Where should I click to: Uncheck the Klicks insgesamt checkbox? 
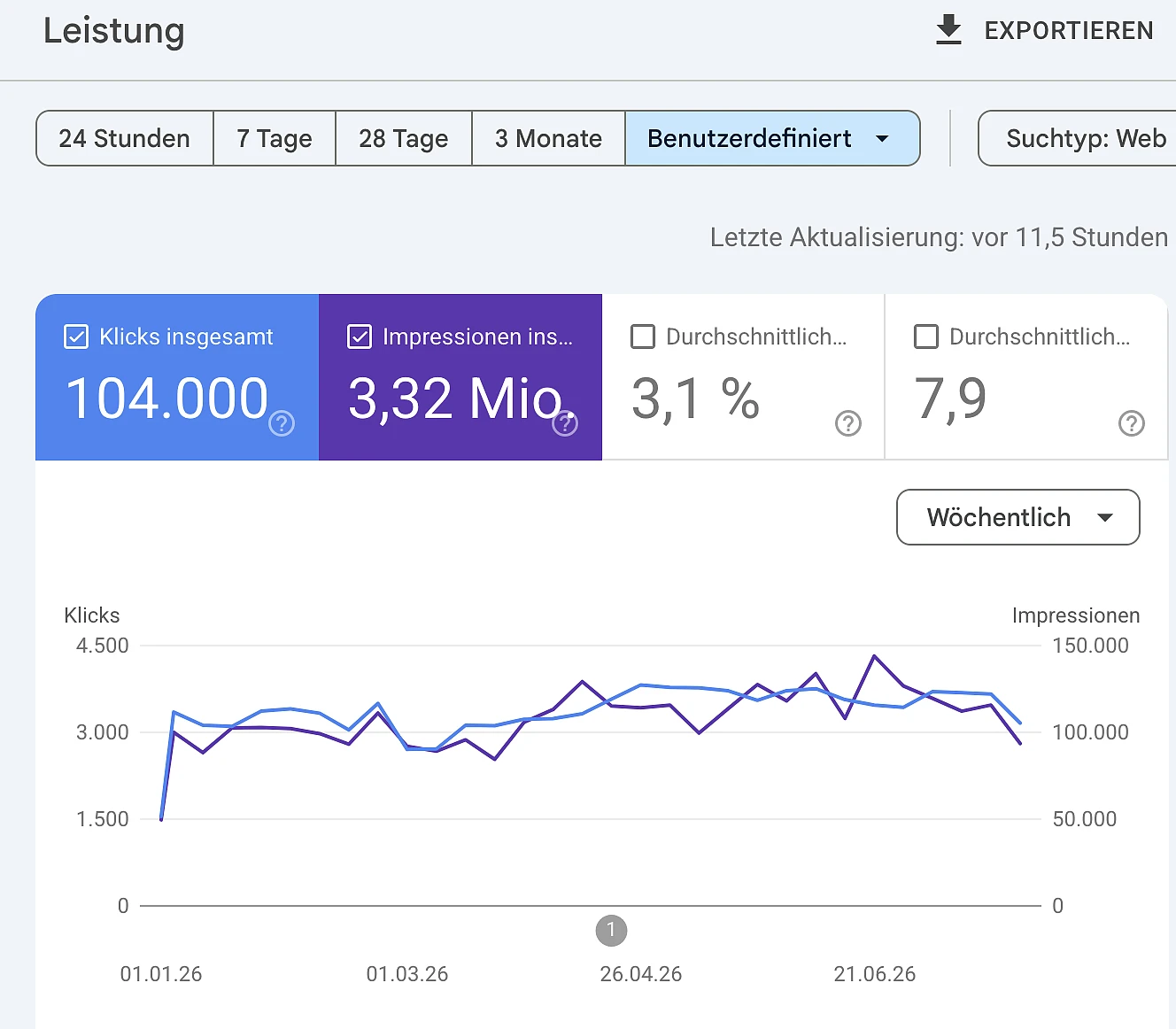(76, 337)
